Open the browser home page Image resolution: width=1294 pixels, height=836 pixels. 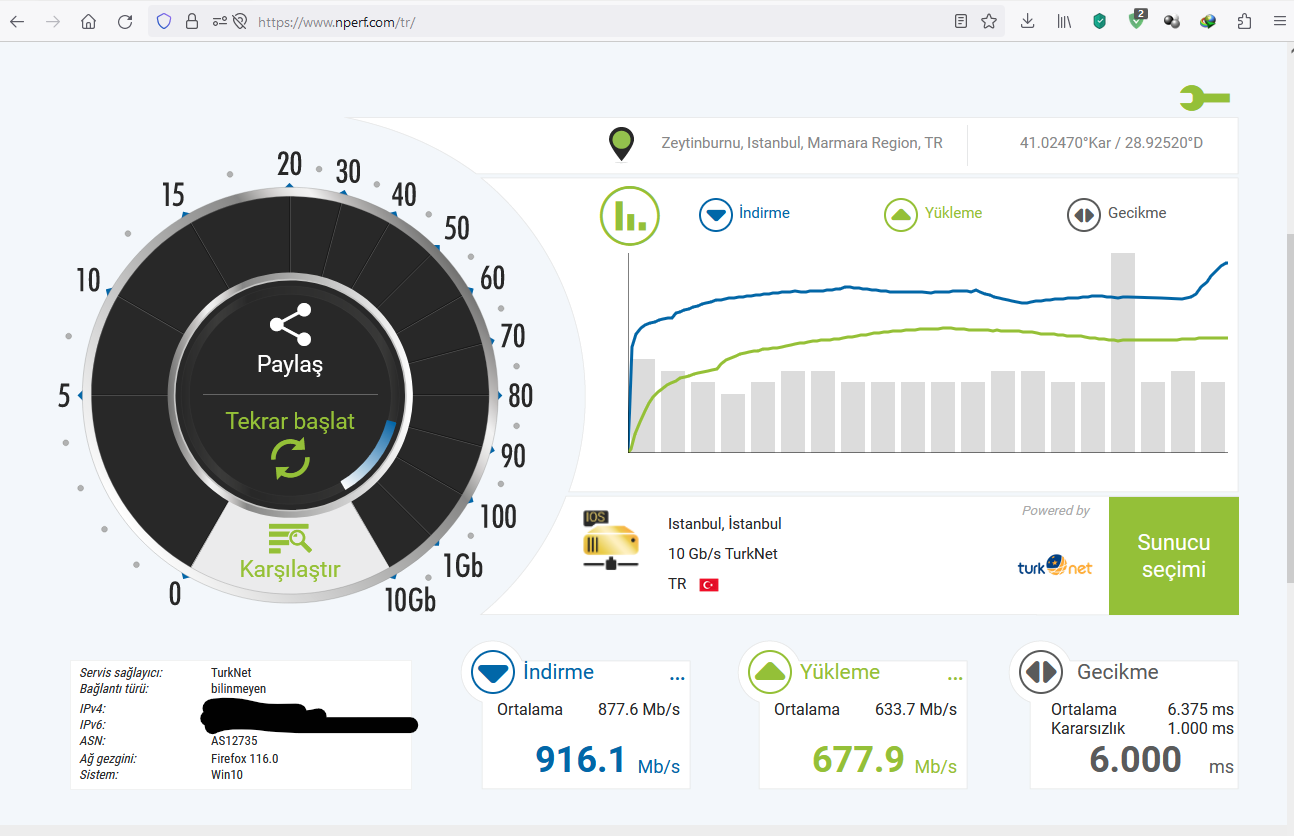tap(89, 21)
